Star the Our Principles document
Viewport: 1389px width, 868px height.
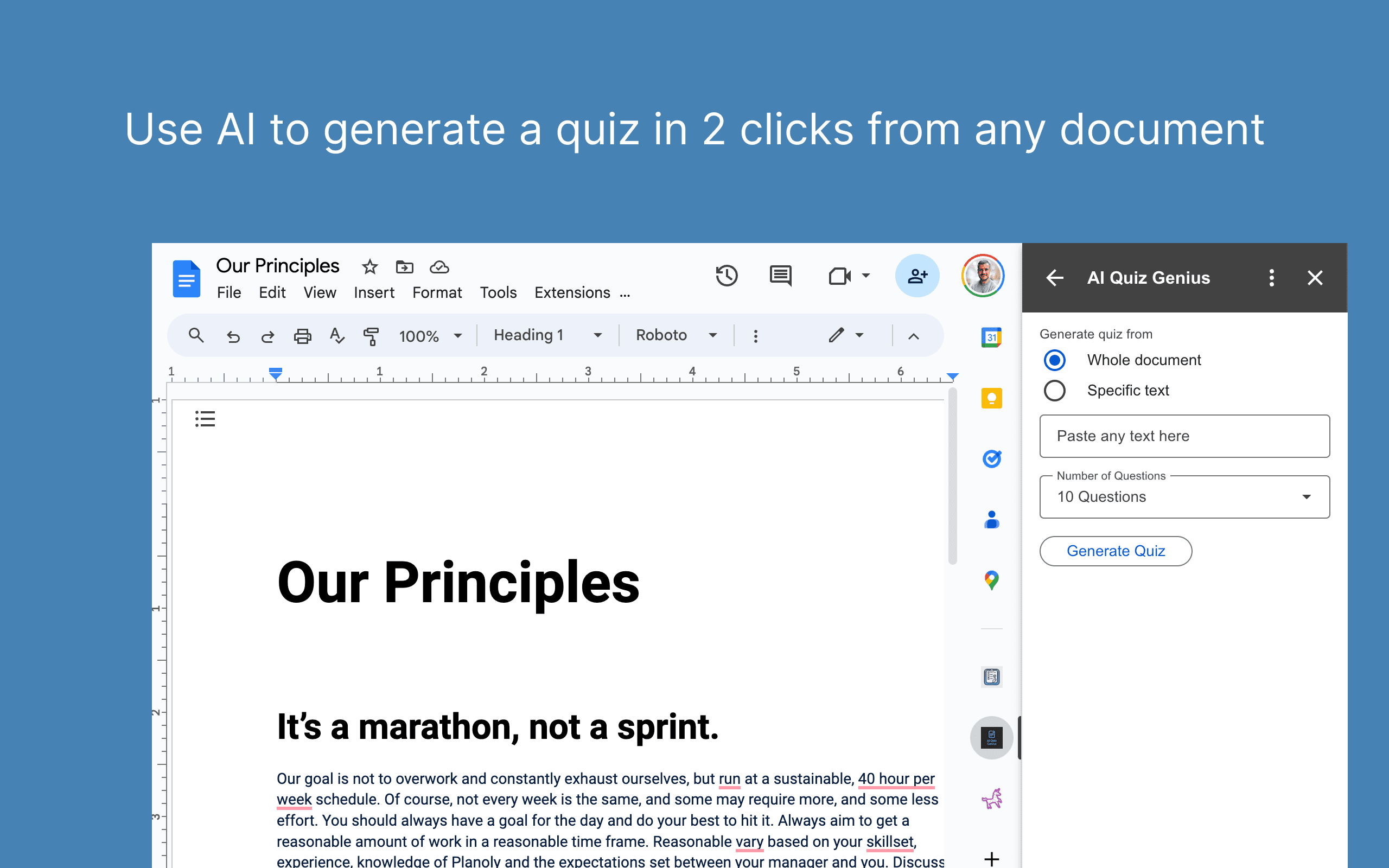click(x=369, y=267)
